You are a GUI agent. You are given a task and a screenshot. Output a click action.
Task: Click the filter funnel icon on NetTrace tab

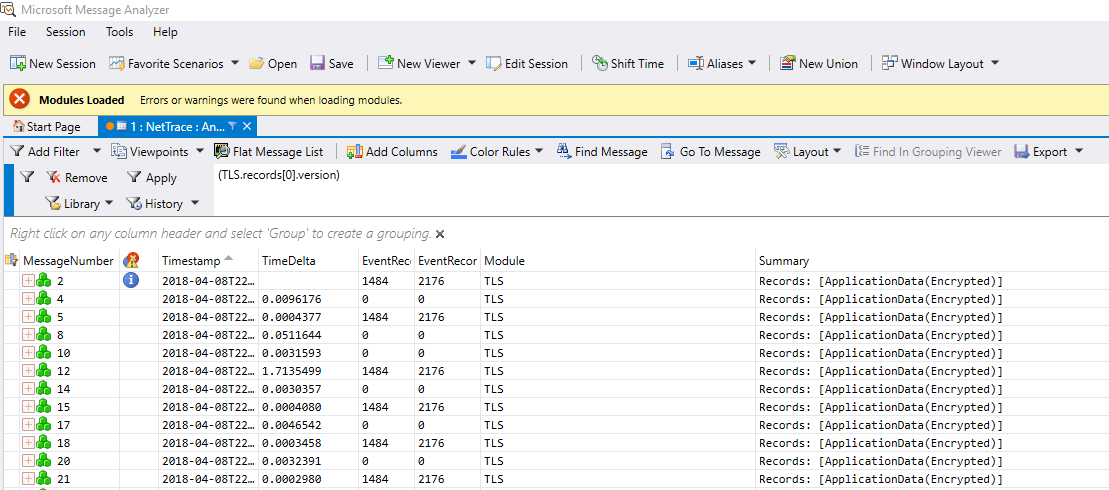233,127
